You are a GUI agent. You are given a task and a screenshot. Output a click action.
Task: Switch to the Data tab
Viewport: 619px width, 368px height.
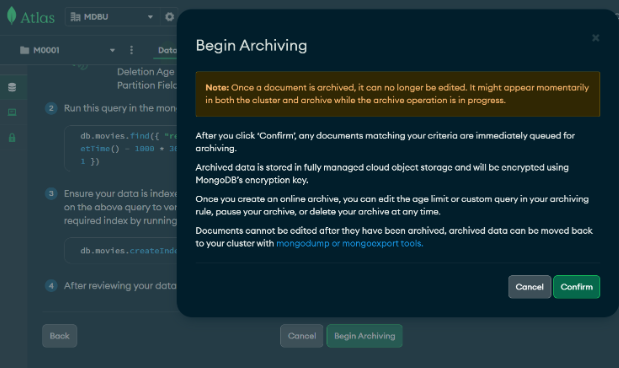167,50
